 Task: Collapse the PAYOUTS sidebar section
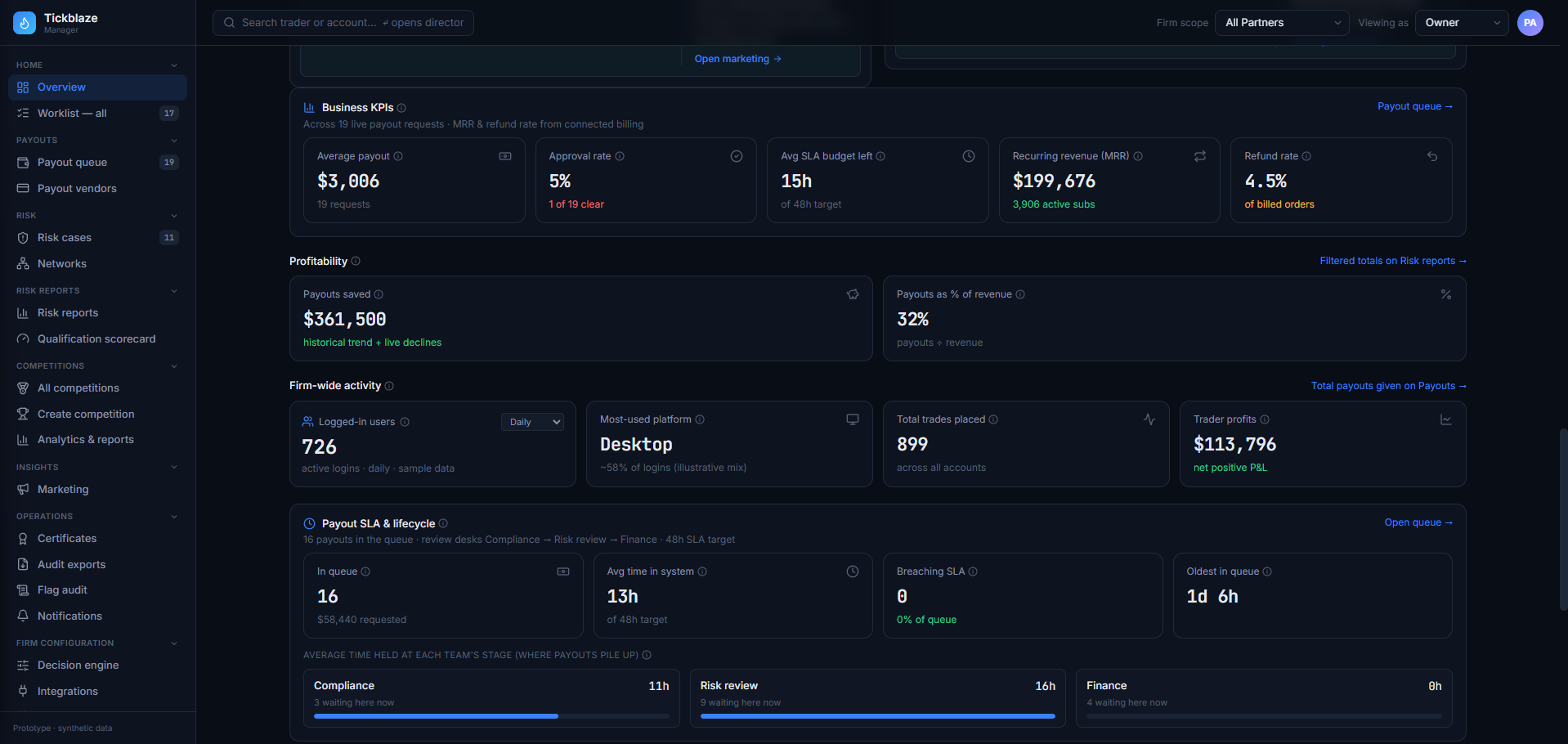173,141
